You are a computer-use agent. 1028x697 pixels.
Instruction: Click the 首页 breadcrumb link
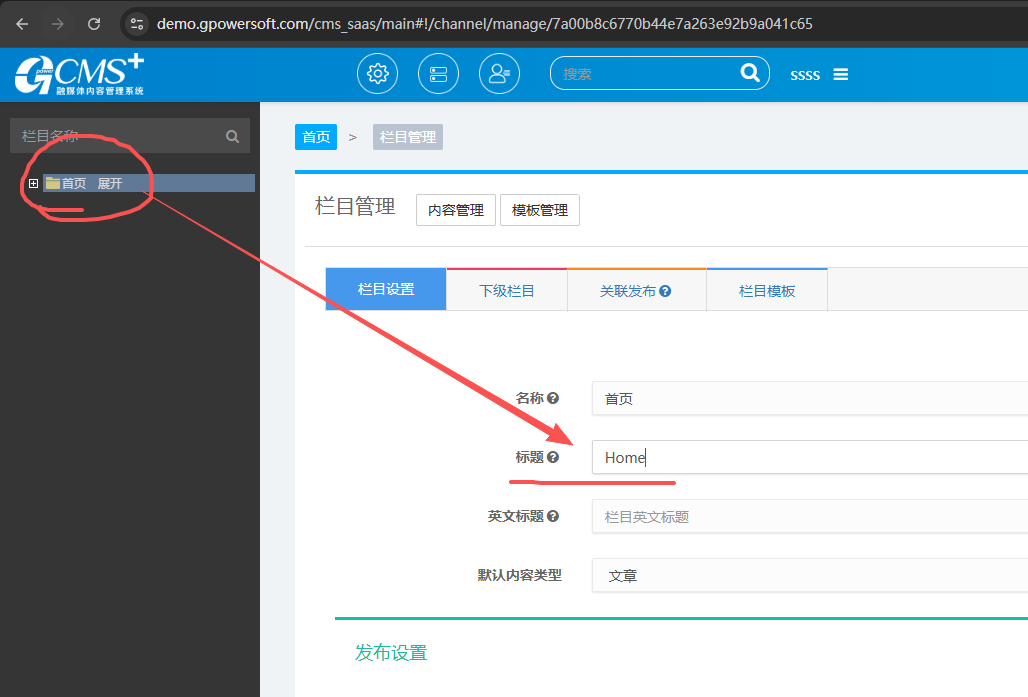click(x=316, y=137)
